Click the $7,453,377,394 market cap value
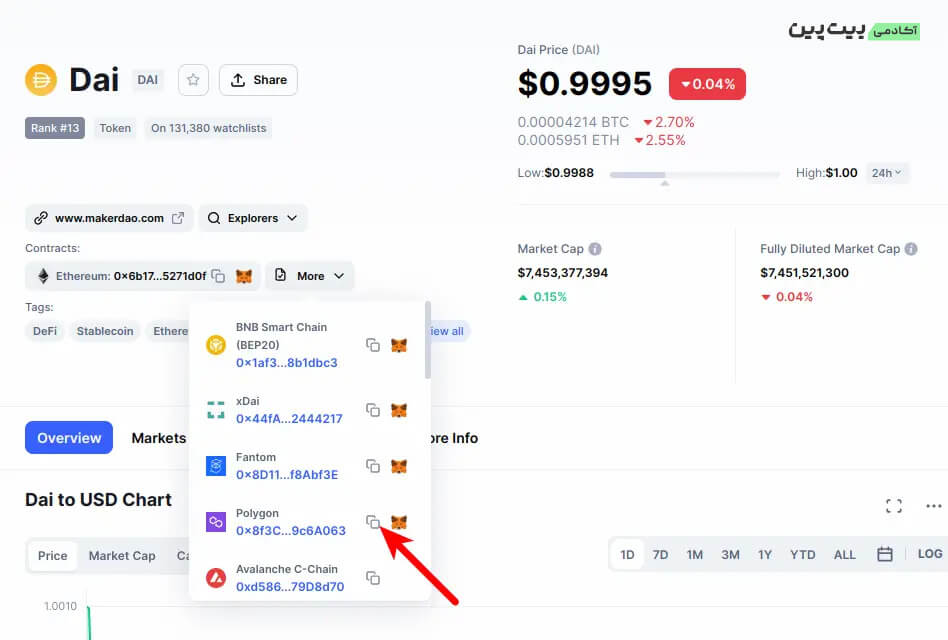Screen dimensions: 948x640 click(x=562, y=273)
